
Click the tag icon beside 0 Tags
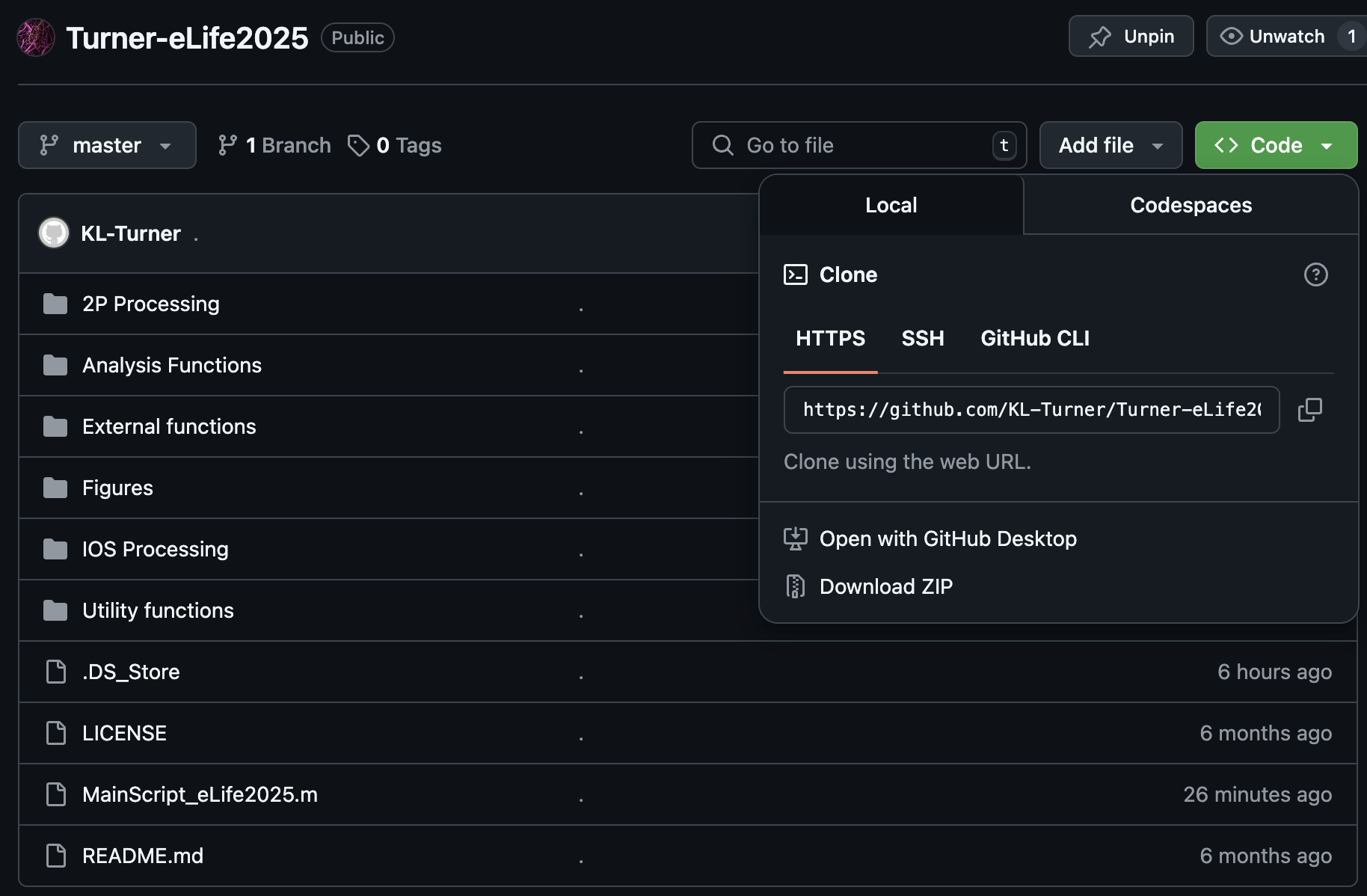[x=358, y=145]
